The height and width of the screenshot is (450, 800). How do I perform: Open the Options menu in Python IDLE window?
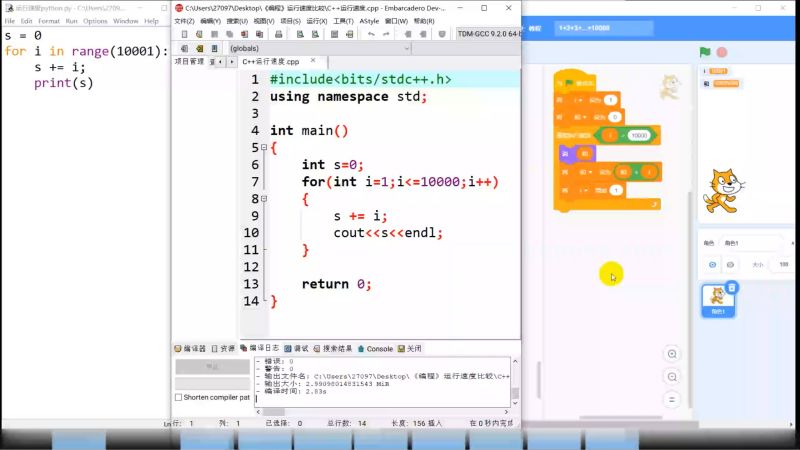[x=95, y=21]
